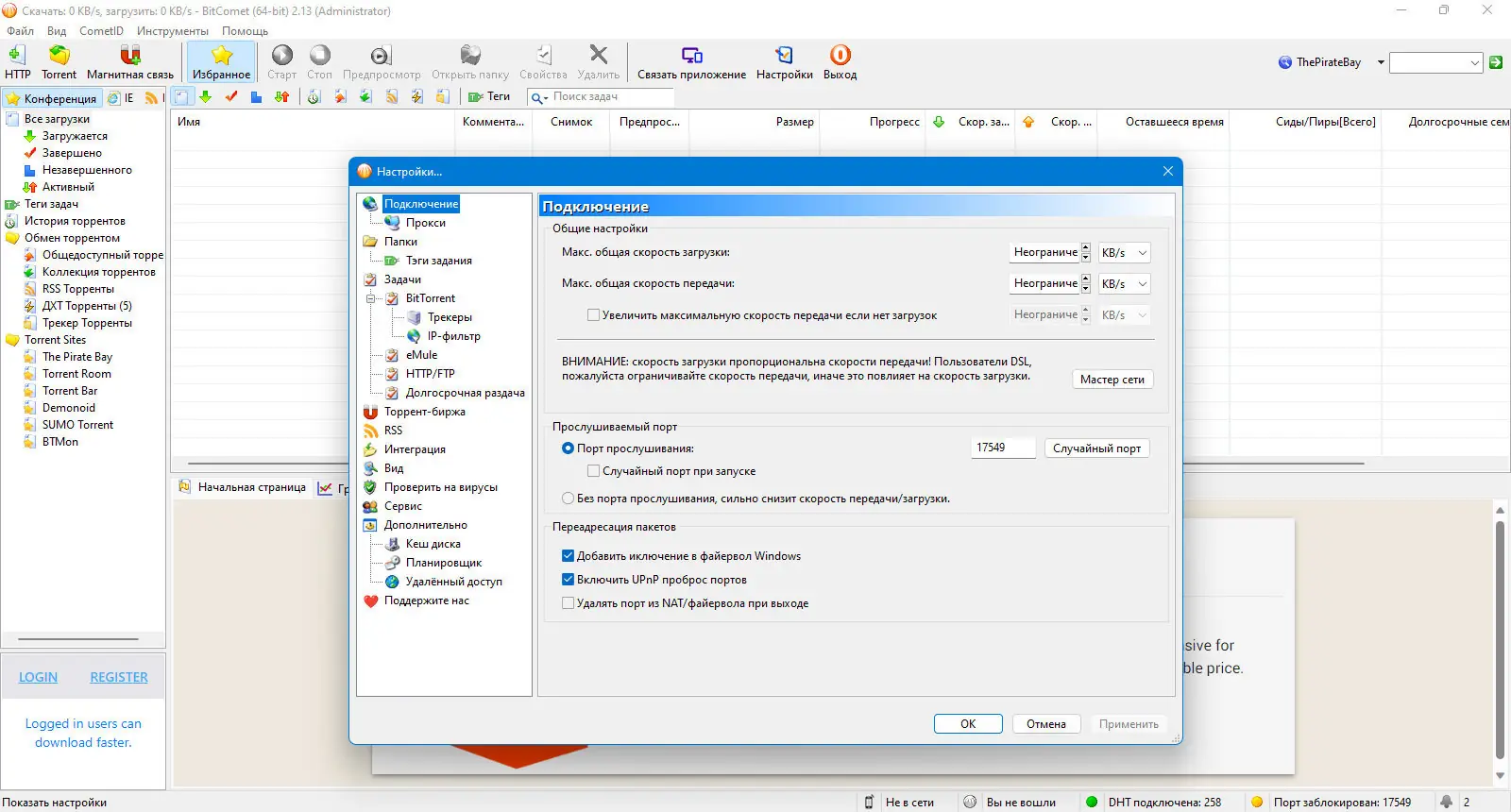Open KB/s unit dropdown for download speed
The height and width of the screenshot is (812, 1511).
pyautogui.click(x=1124, y=253)
